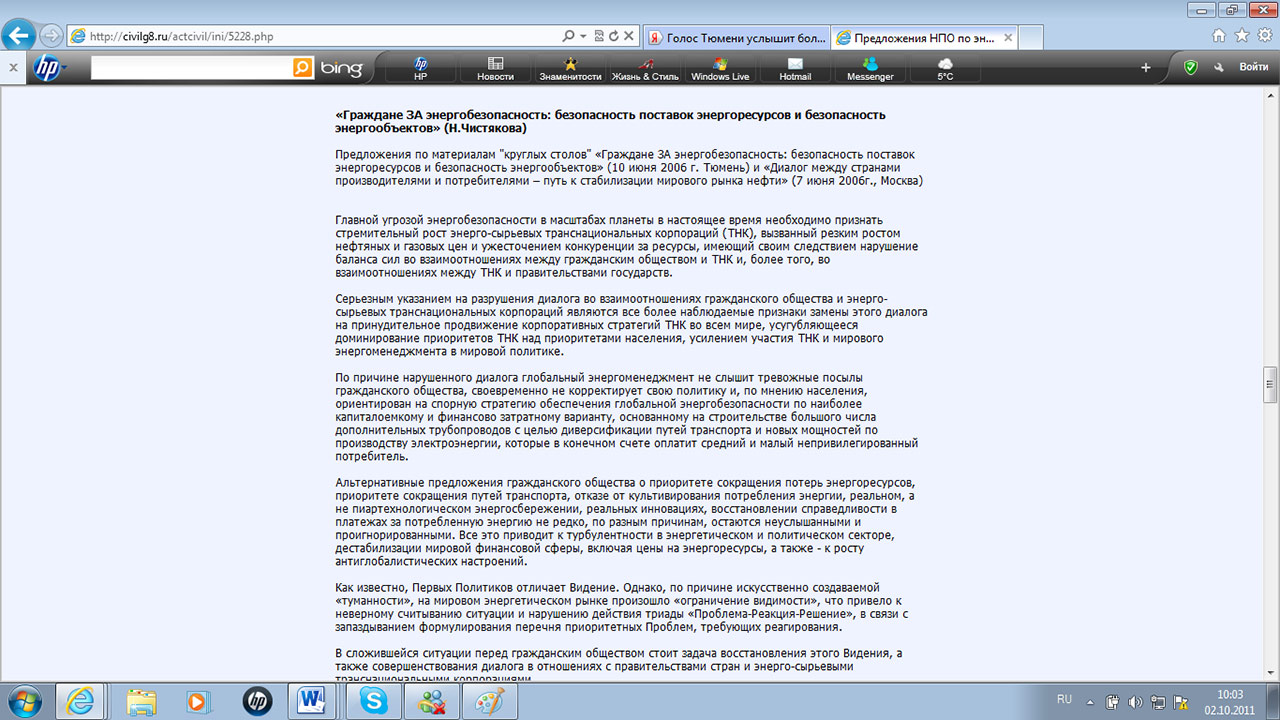
Task: Click paragraph starting Главной угрозой энергобезопасности
Action: pyautogui.click(x=626, y=246)
